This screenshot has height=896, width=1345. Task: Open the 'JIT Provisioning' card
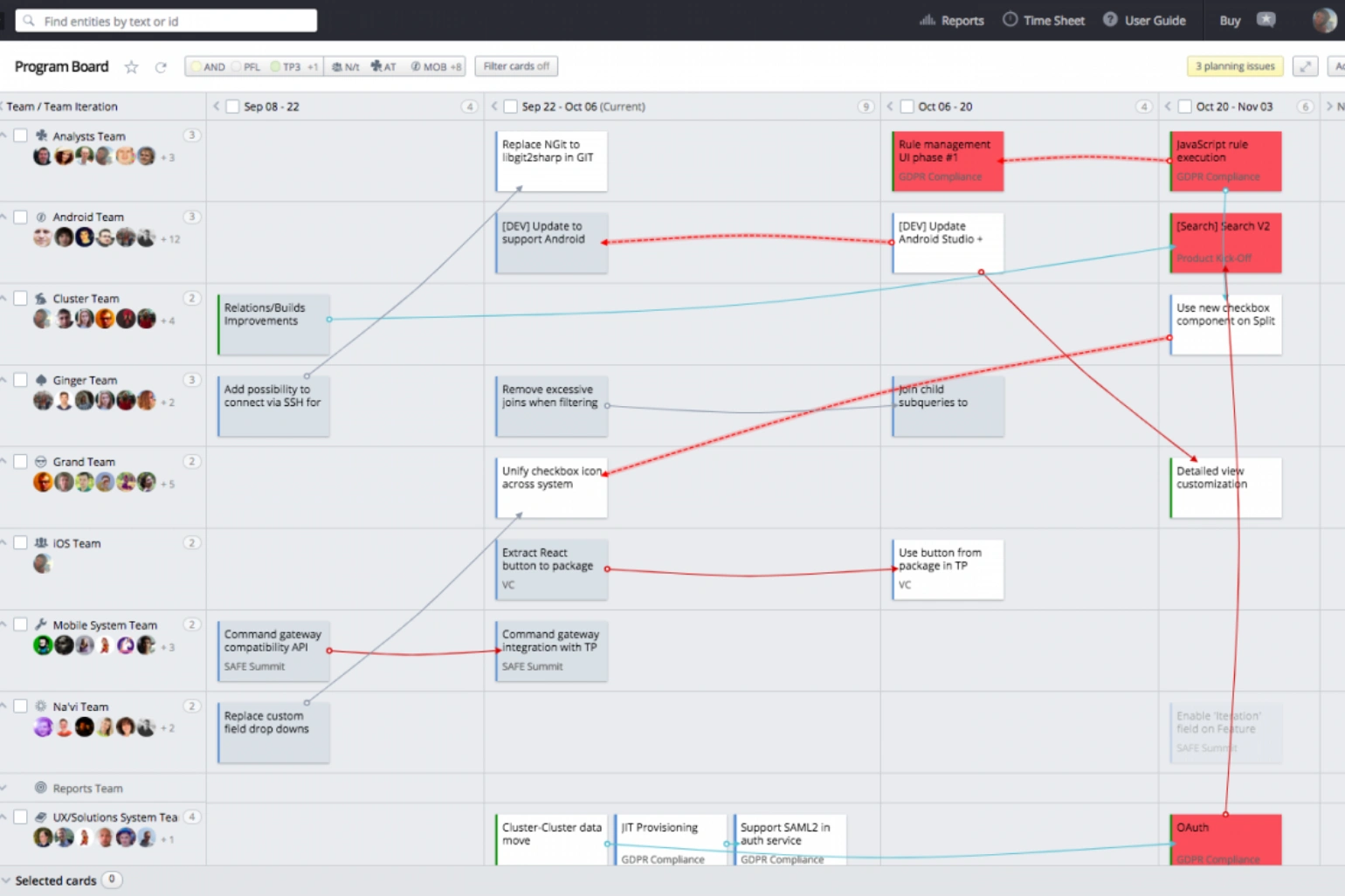click(671, 840)
